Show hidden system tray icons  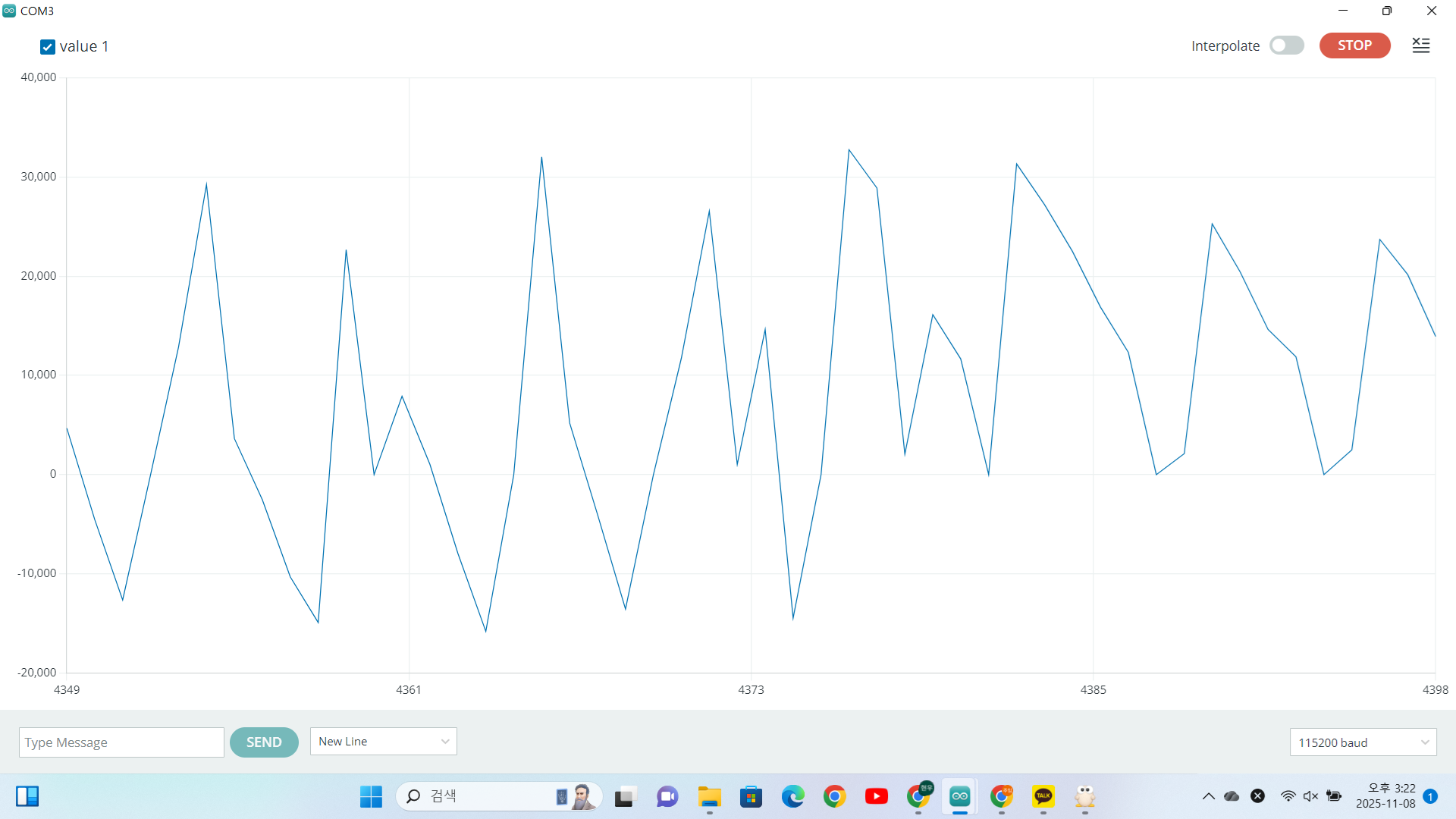coord(1209,796)
